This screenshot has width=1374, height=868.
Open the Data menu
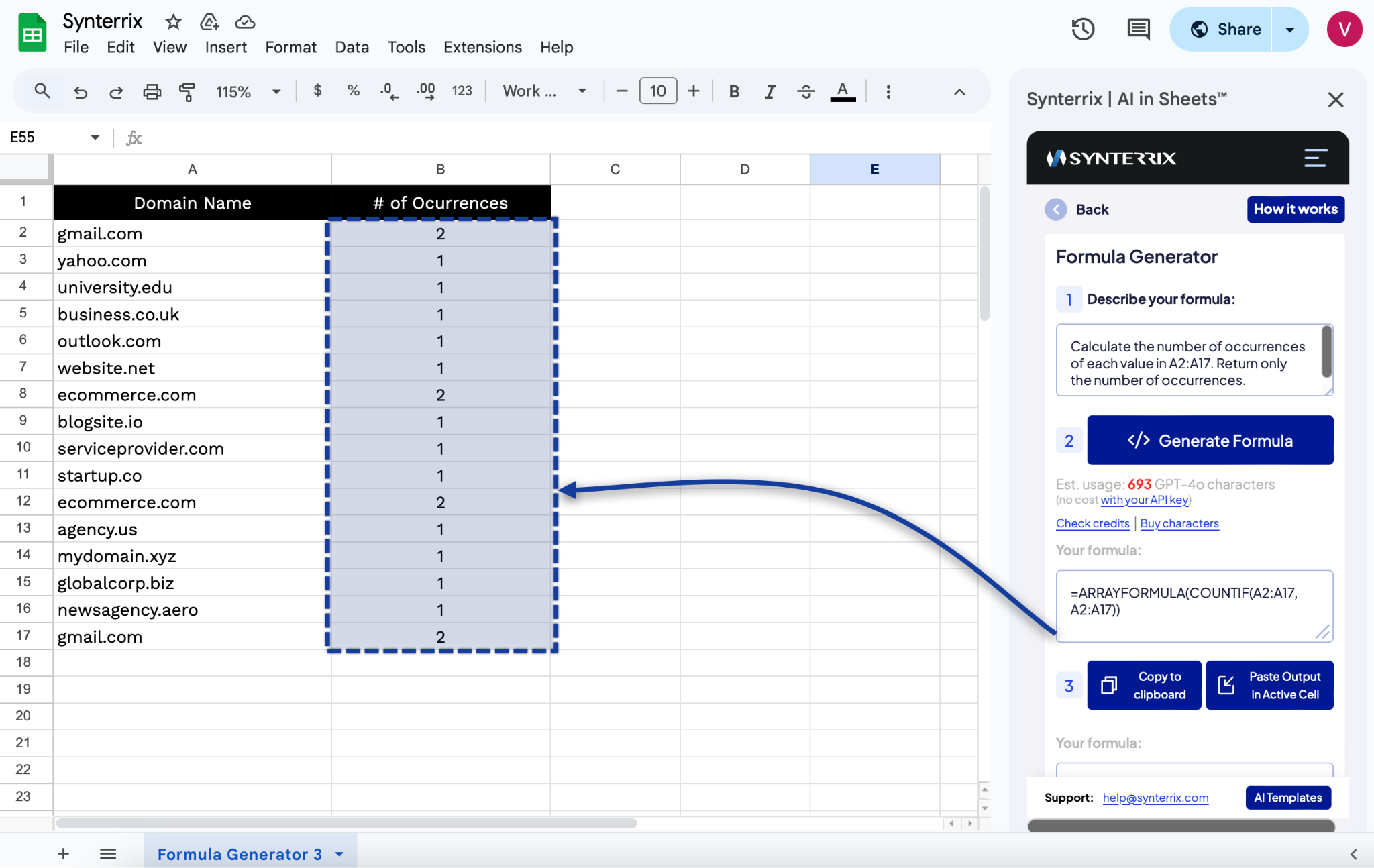click(x=352, y=47)
